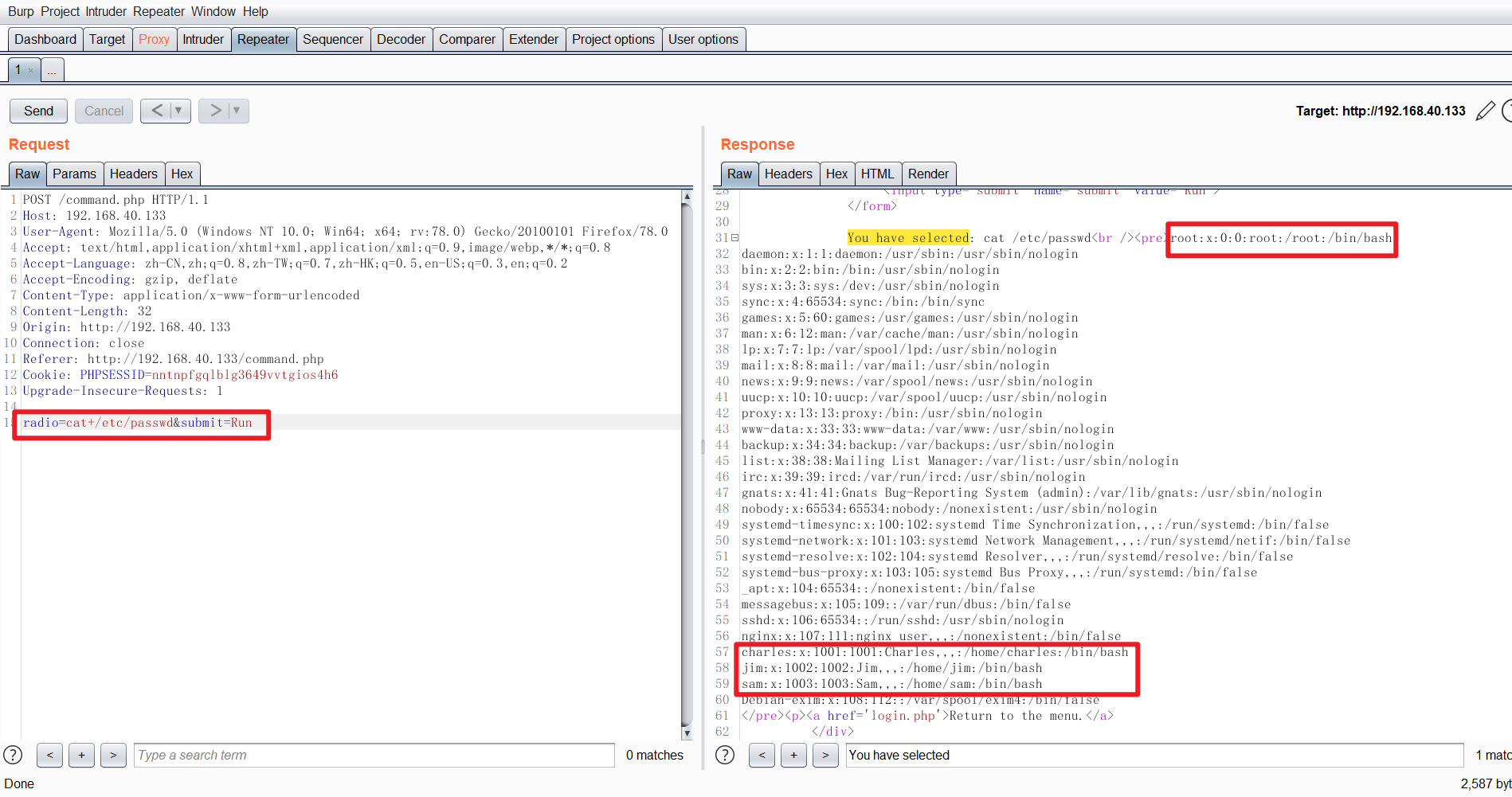The height and width of the screenshot is (797, 1512).
Task: Open the back history dropdown arrow
Action: click(178, 111)
